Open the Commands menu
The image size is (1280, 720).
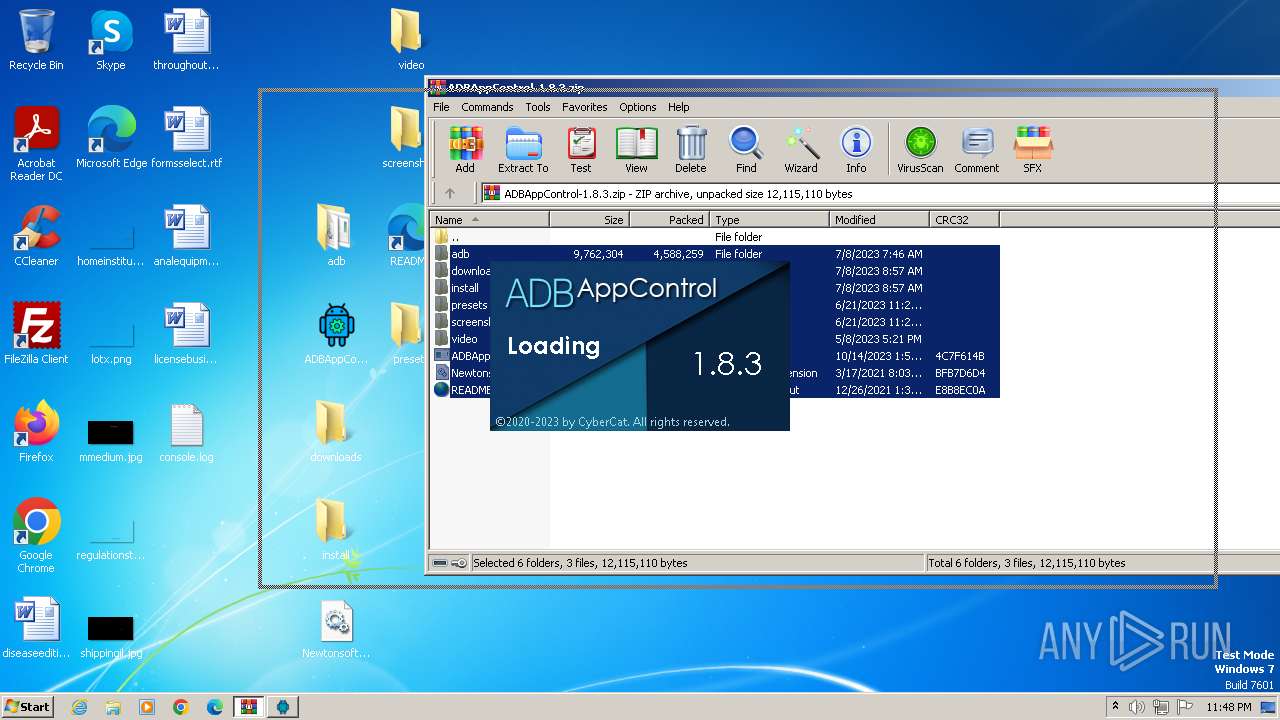[x=487, y=107]
